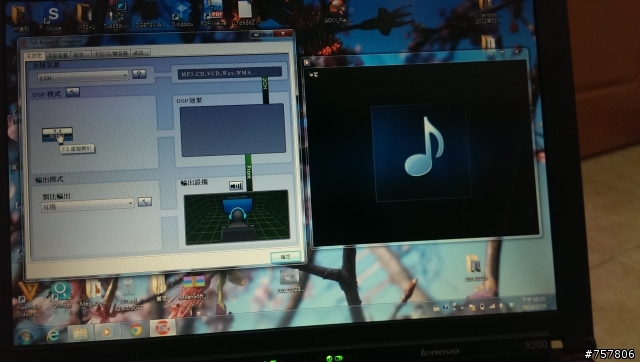Click the hammer tool button beside the 耳機 dropdown
This screenshot has height=362, width=640.
pyautogui.click(x=144, y=202)
